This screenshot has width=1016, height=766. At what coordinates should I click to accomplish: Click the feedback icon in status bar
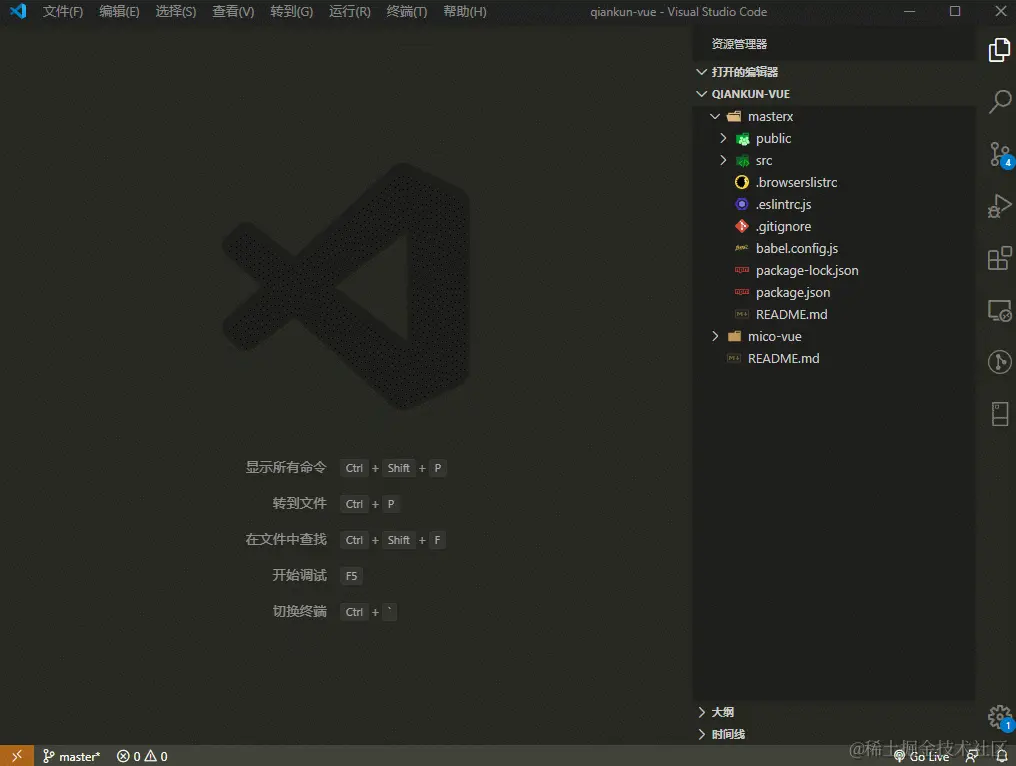tap(972, 756)
